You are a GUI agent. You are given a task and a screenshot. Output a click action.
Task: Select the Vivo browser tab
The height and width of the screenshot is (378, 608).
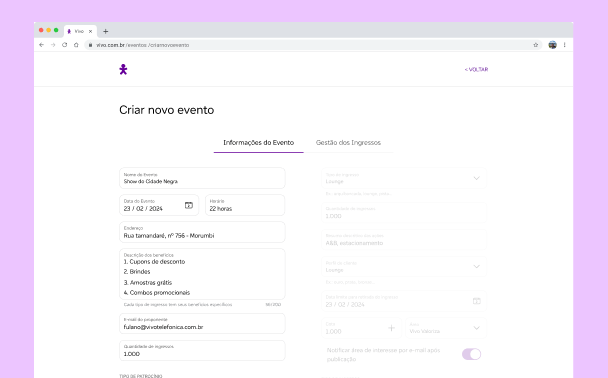80,31
